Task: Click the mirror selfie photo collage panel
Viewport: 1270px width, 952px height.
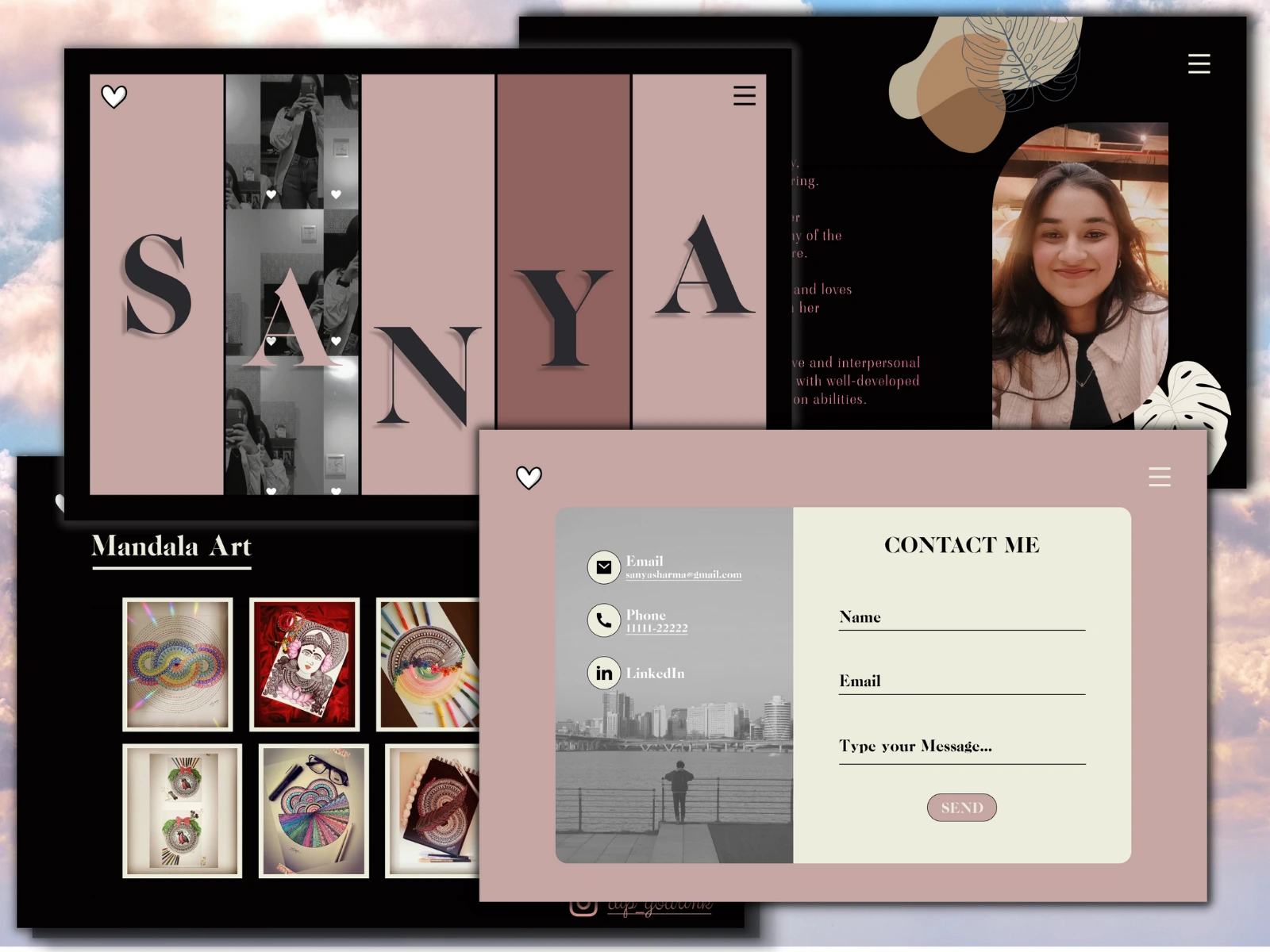Action: coord(292,284)
